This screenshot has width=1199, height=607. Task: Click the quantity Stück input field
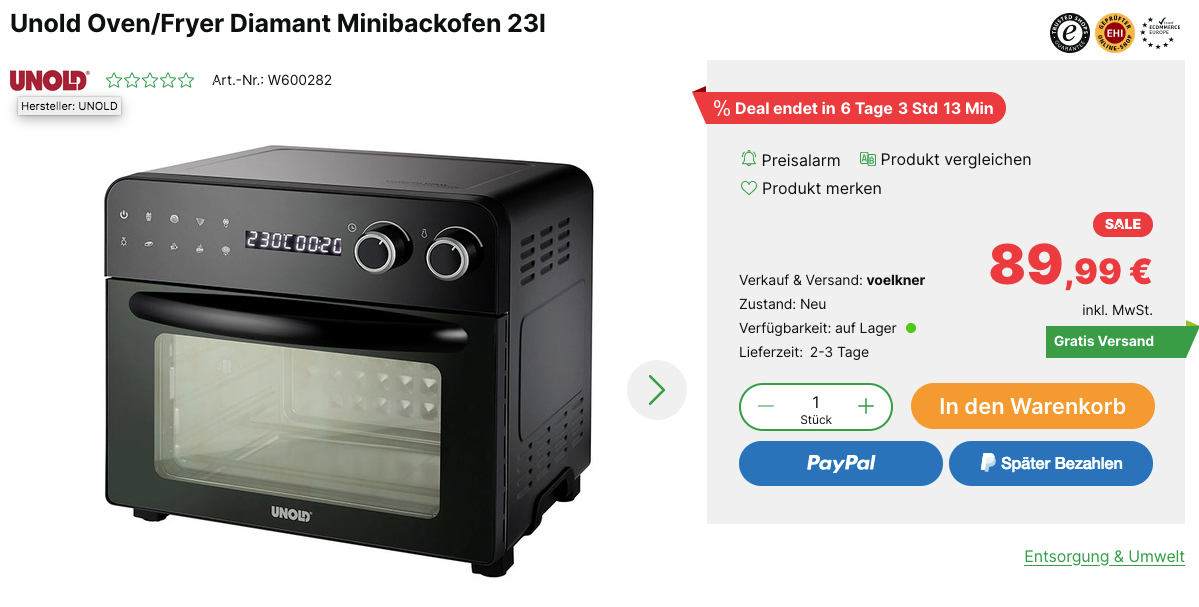[816, 407]
